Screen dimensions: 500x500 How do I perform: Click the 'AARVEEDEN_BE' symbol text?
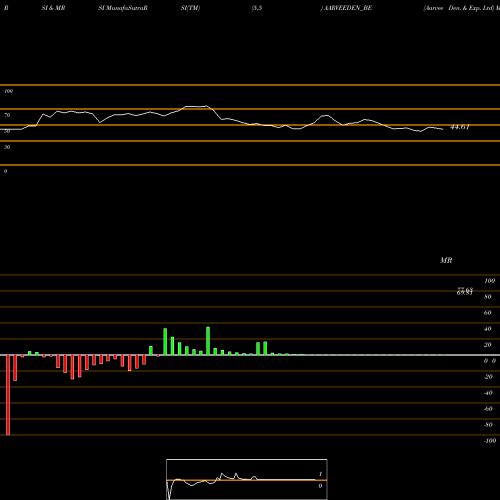(x=348, y=8)
